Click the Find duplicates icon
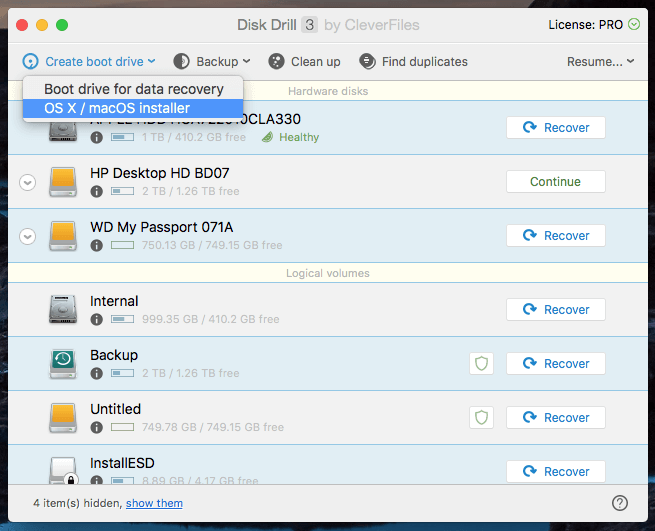The width and height of the screenshot is (655, 531). pos(367,61)
